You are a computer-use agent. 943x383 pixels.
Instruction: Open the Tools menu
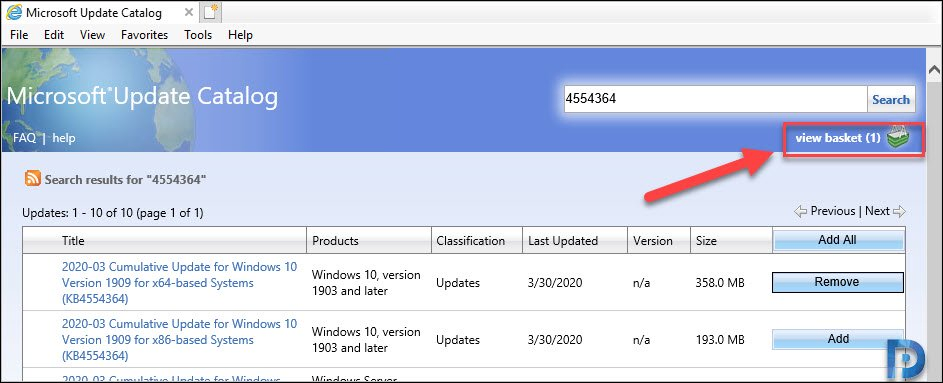(198, 35)
